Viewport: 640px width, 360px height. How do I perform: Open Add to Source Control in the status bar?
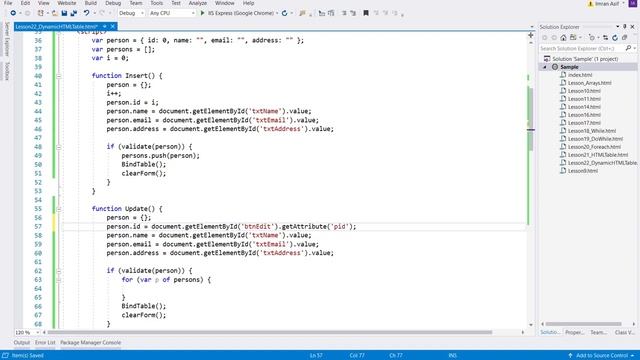click(602, 356)
